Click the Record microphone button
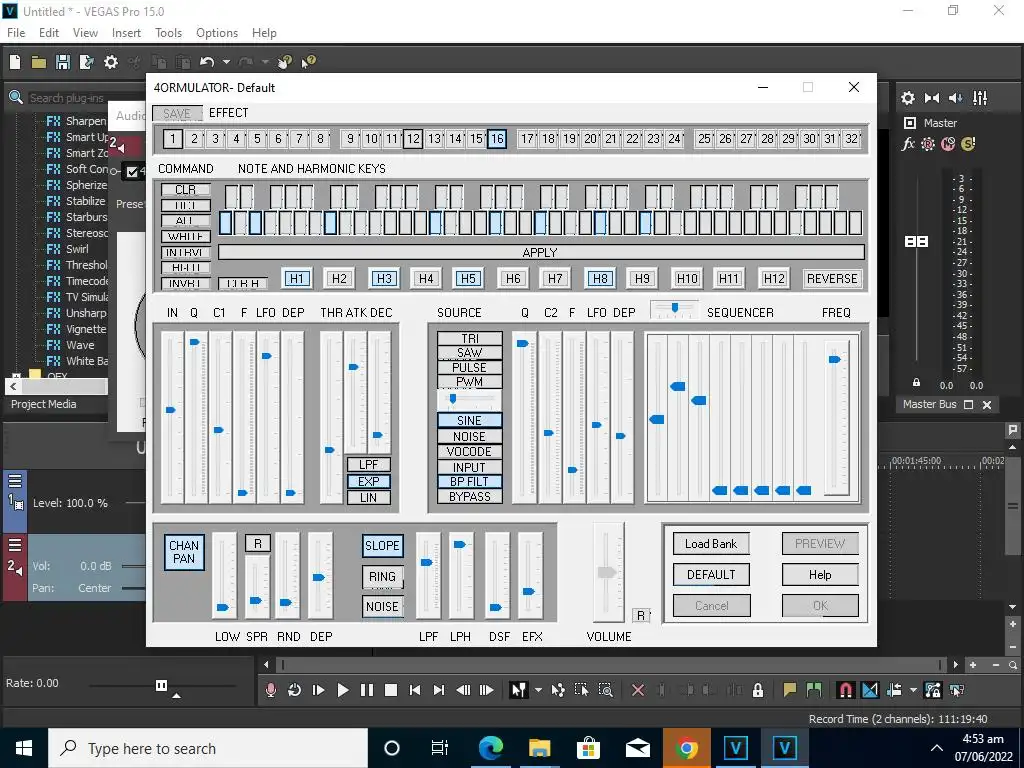The height and width of the screenshot is (768, 1024). [x=270, y=690]
